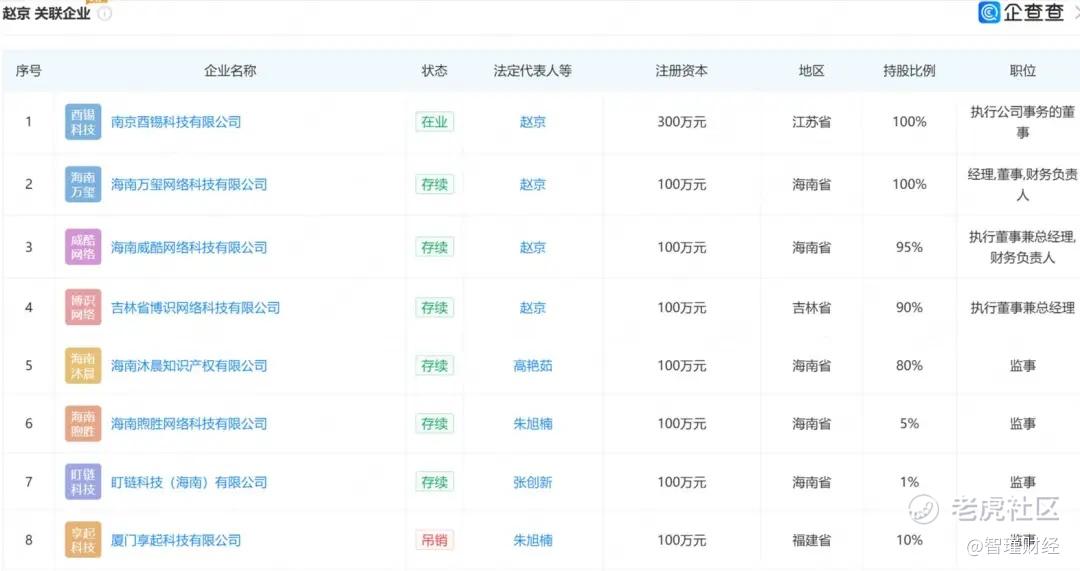Image resolution: width=1080 pixels, height=571 pixels.
Task: Click the 海南万玺 company logo
Action: [83, 184]
